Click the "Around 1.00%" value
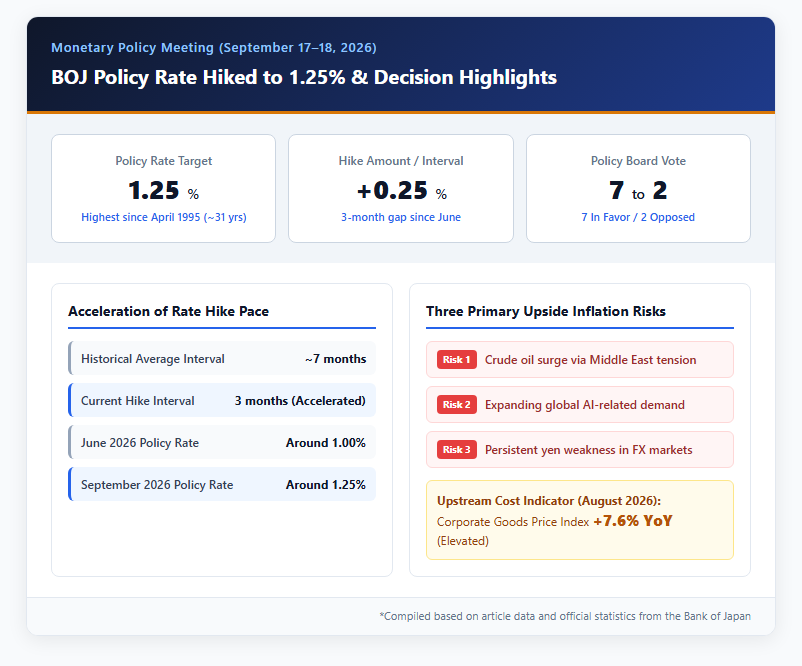Screen dimensions: 802x666 (x=326, y=443)
